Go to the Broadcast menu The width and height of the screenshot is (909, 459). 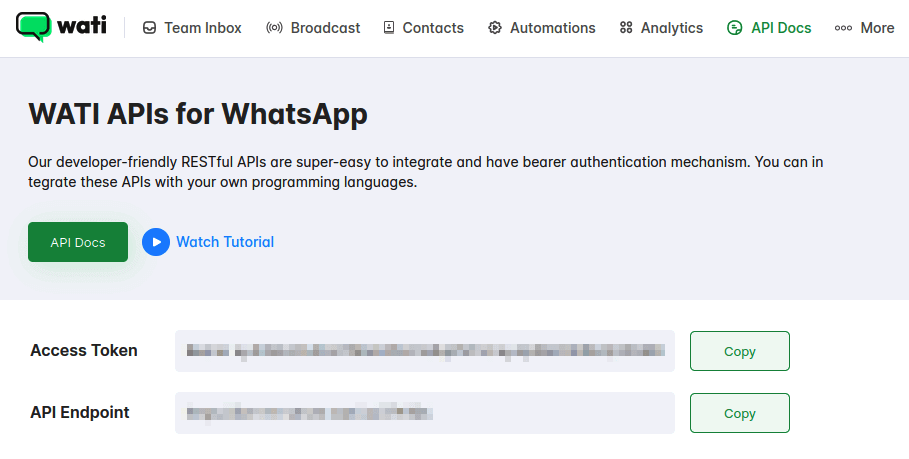(313, 28)
